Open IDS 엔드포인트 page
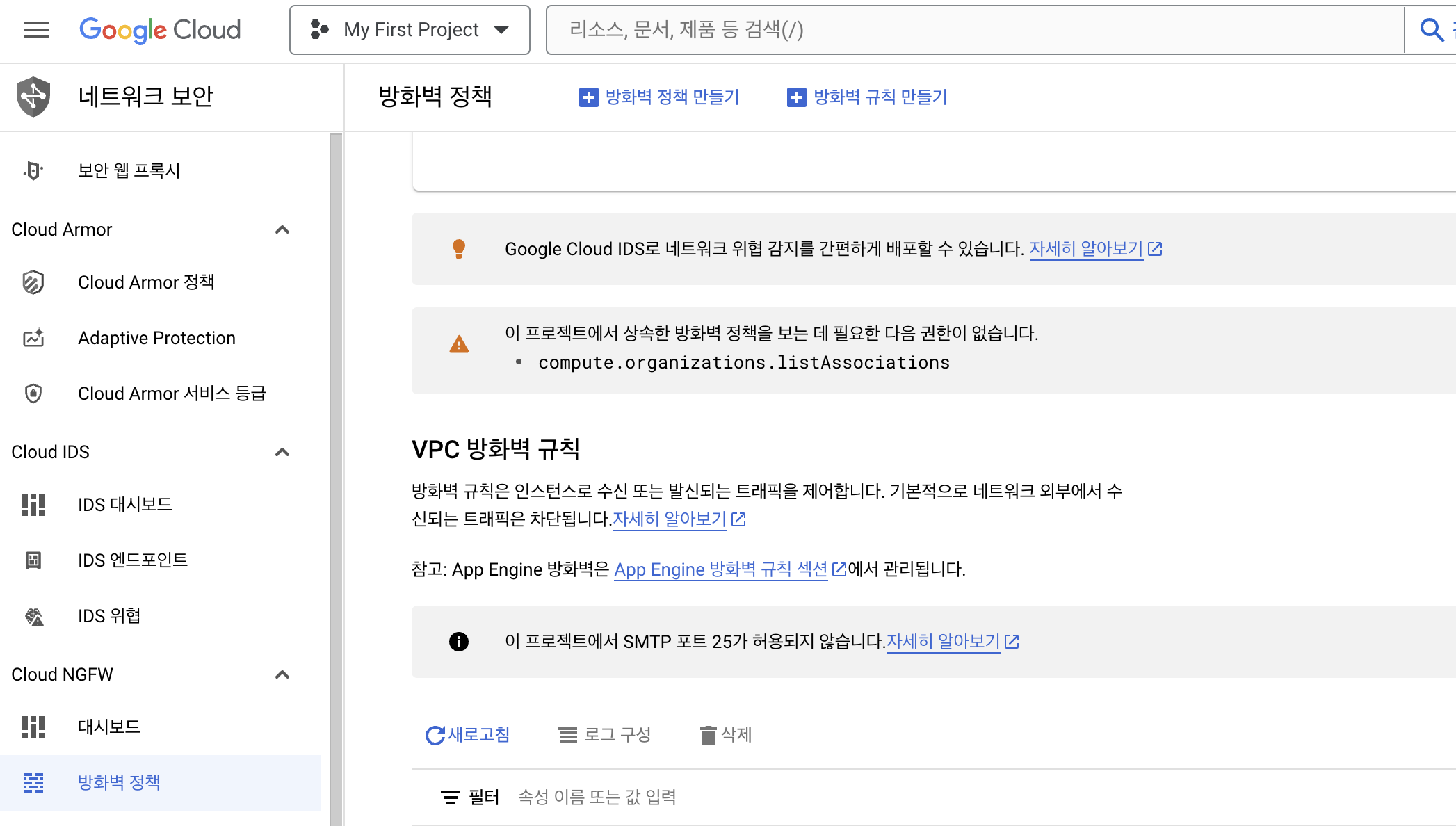1456x826 pixels. tap(133, 560)
